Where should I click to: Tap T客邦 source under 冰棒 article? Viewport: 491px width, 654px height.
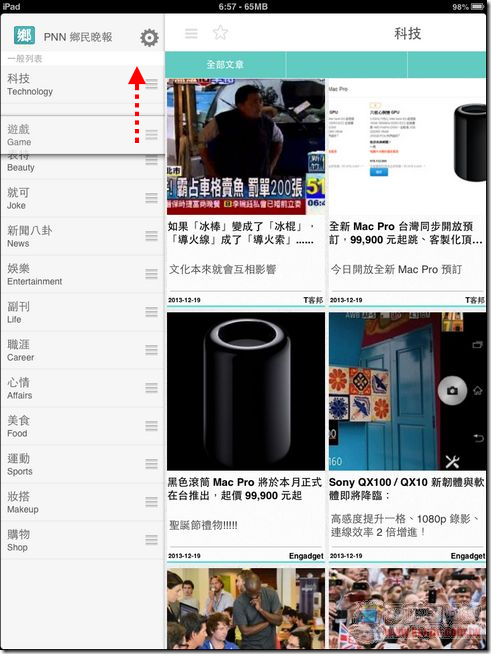[313, 300]
